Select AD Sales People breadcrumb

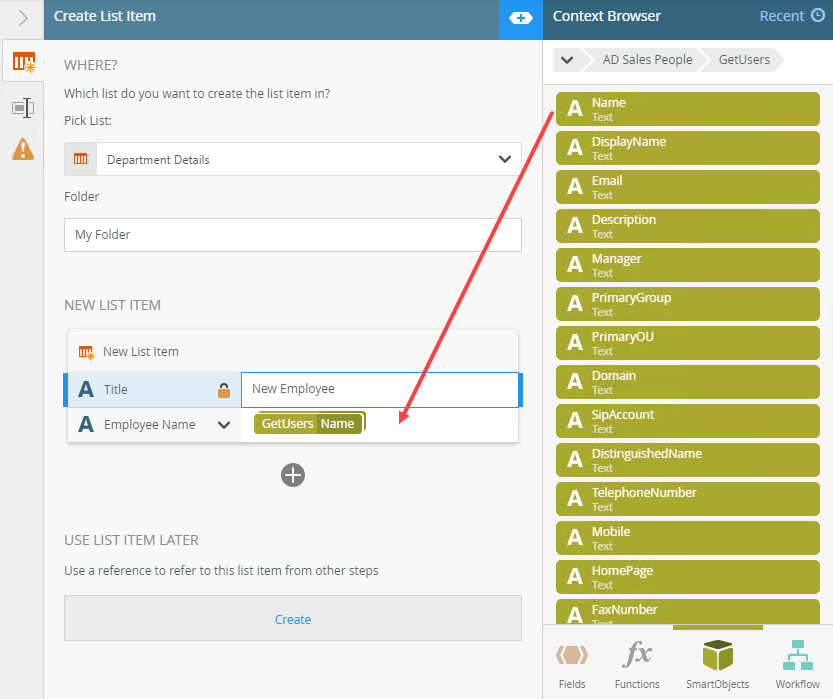click(647, 60)
